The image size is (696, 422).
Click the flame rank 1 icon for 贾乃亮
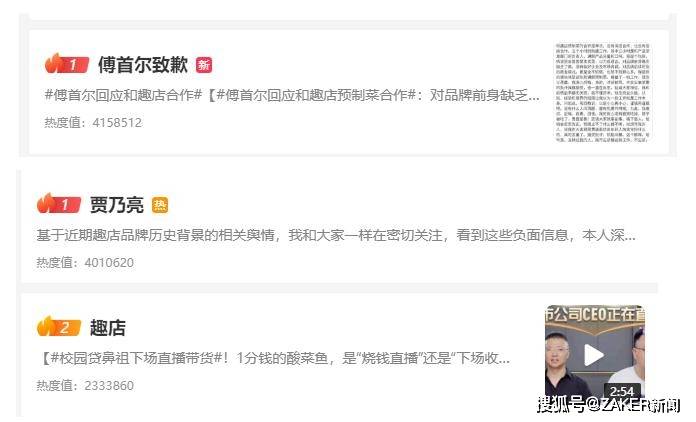click(59, 204)
